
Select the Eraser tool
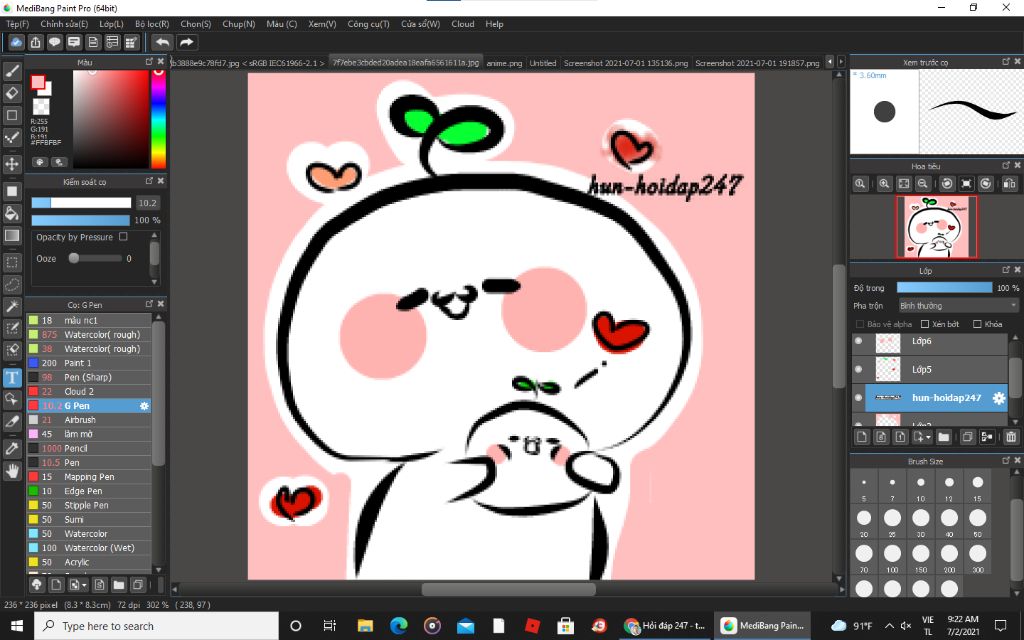(x=12, y=93)
